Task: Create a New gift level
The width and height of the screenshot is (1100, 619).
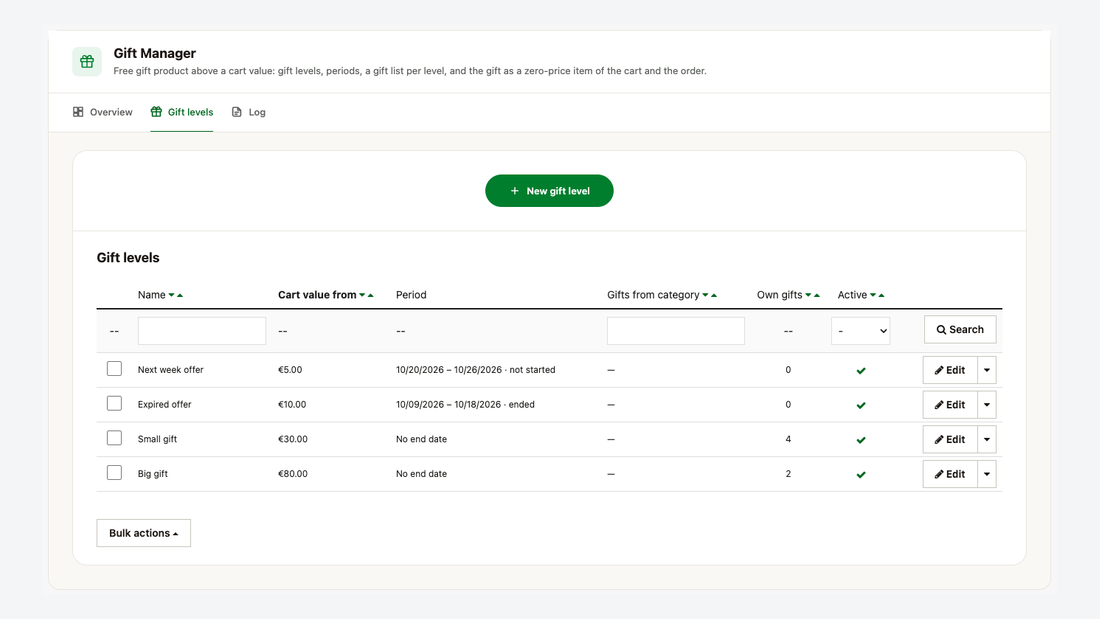Action: (x=549, y=191)
